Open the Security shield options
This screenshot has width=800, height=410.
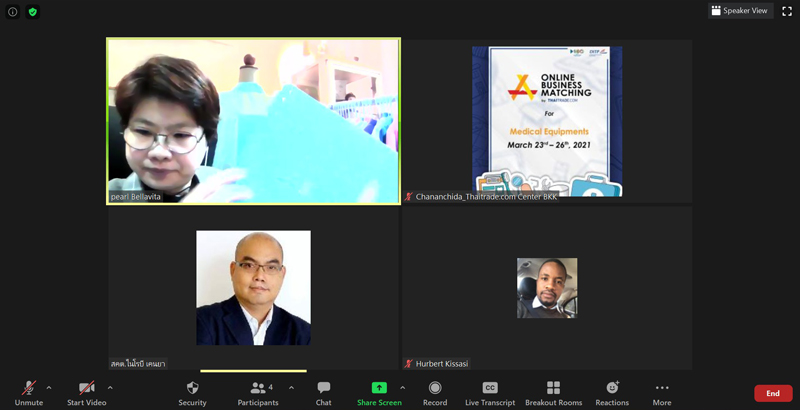192,388
